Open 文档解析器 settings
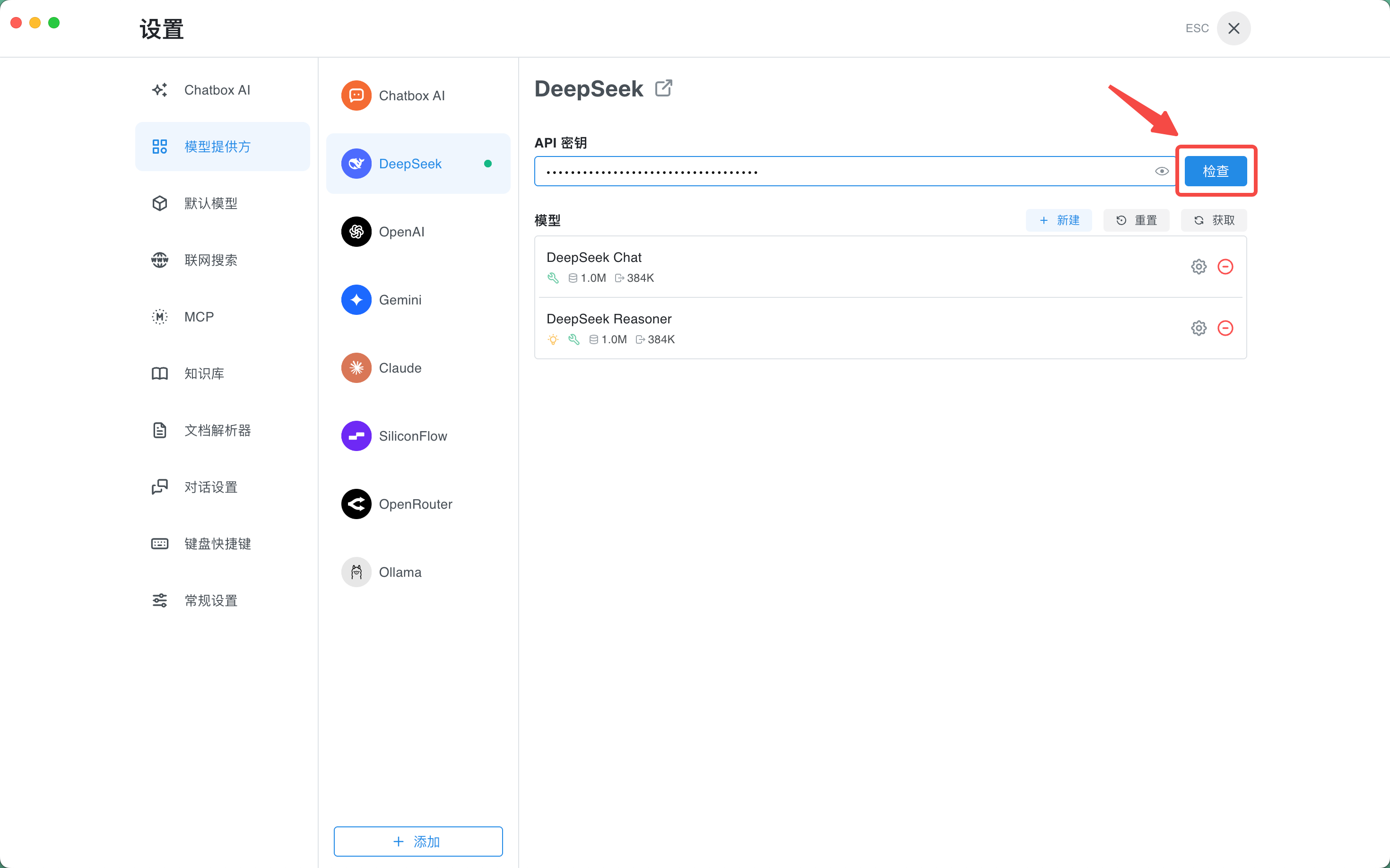The height and width of the screenshot is (868, 1390). (x=222, y=430)
